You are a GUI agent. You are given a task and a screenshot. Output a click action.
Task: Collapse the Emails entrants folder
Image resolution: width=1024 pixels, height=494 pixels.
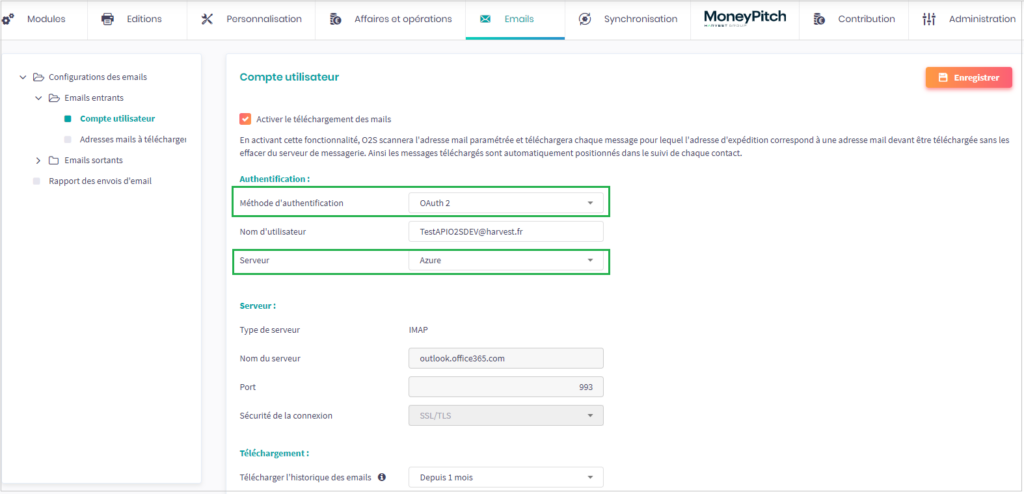click(39, 98)
